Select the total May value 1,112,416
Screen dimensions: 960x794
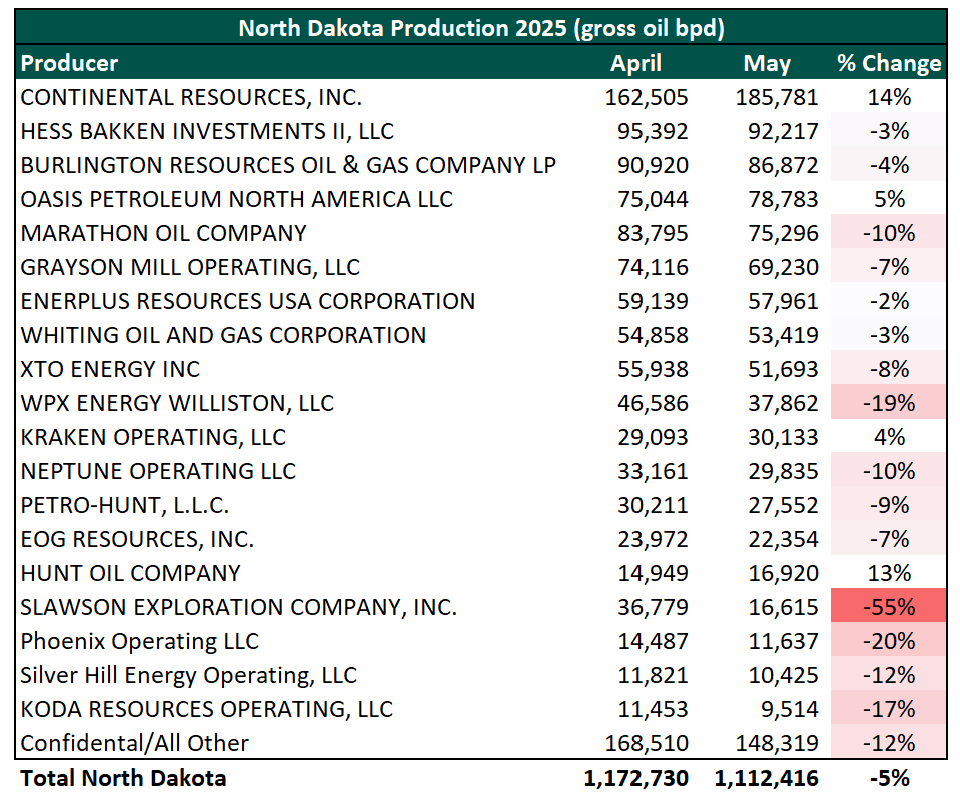[767, 778]
